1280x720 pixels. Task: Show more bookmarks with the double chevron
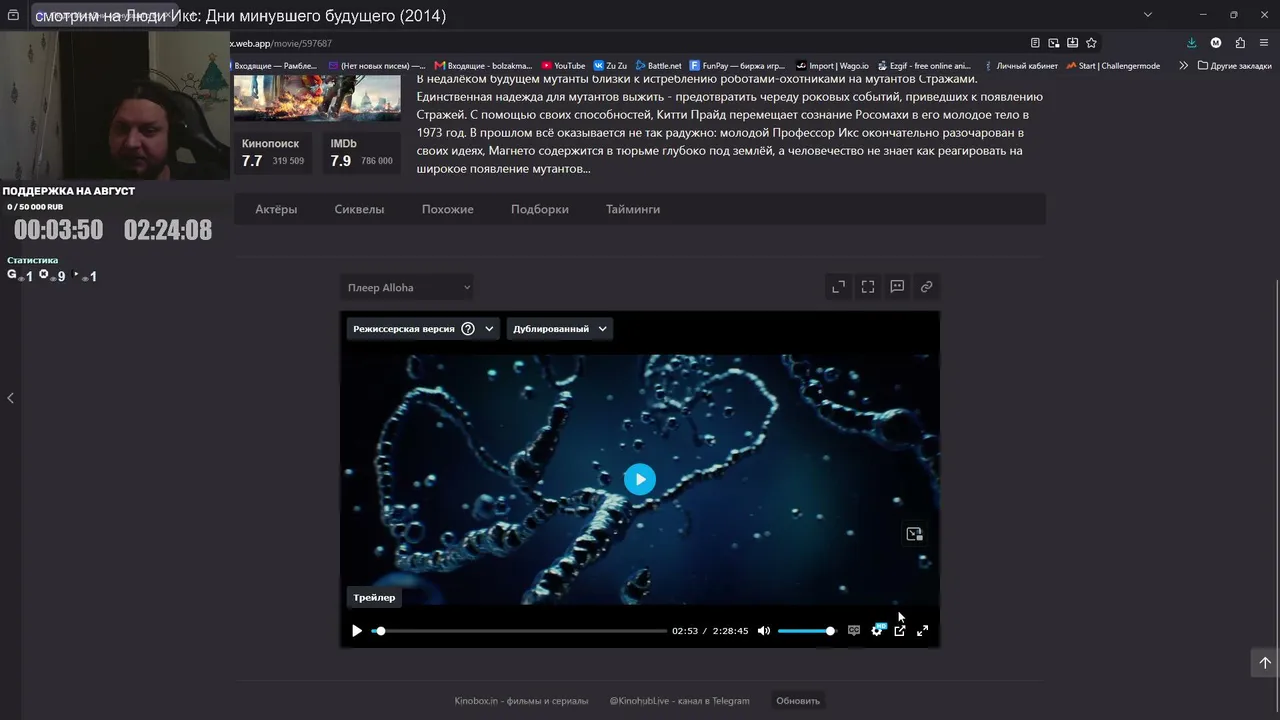1184,66
